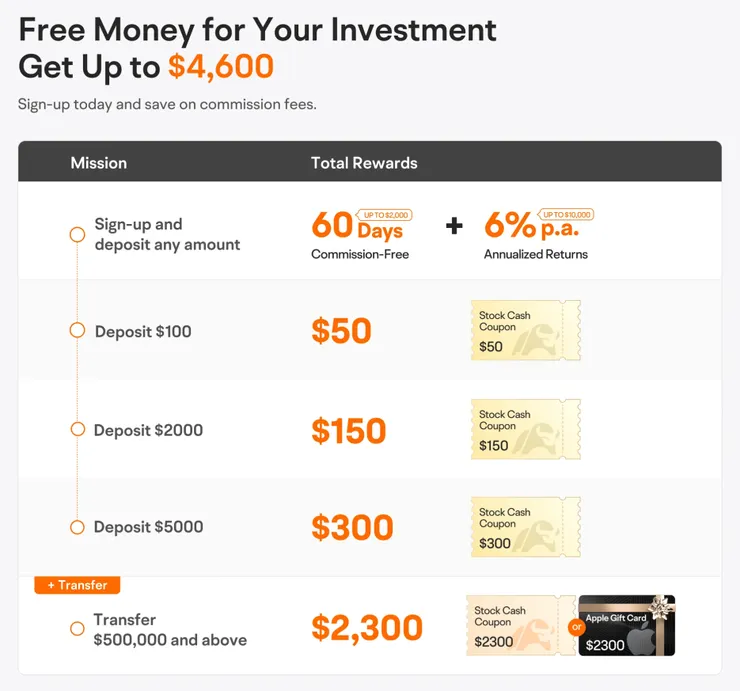Select the circle beside Sign-up and deposit
The width and height of the screenshot is (740, 691).
(77, 234)
